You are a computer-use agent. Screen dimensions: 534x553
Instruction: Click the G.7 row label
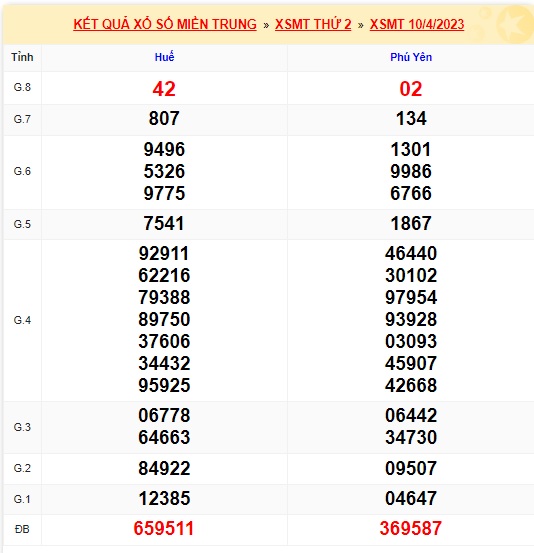22,119
